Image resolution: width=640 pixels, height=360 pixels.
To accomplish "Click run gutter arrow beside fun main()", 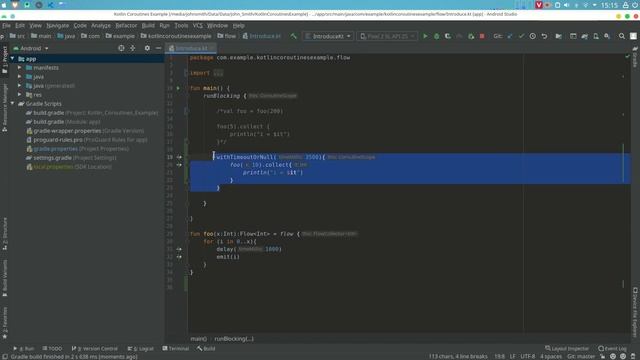I will [x=178, y=88].
